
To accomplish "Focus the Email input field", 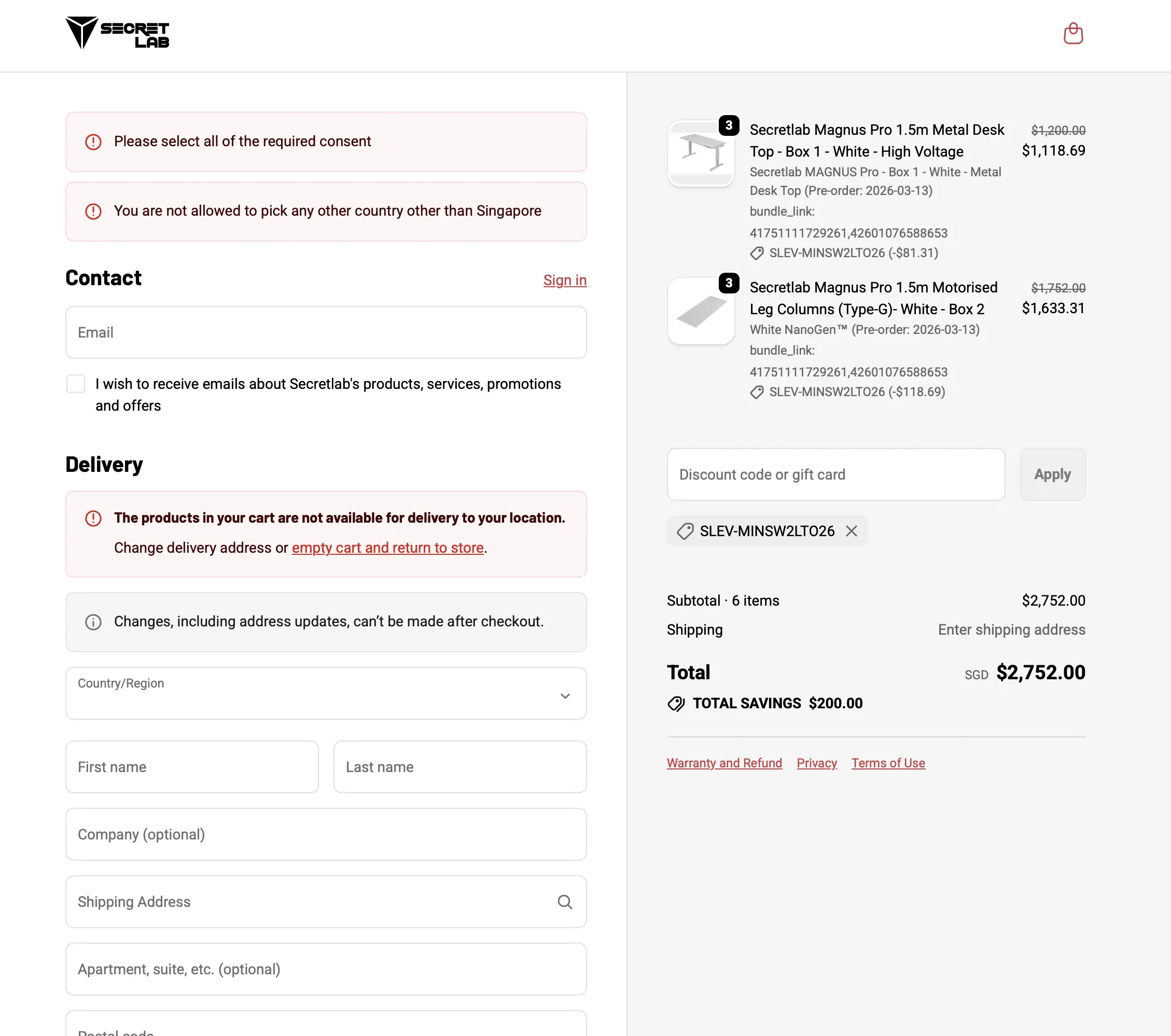I will pyautogui.click(x=325, y=332).
